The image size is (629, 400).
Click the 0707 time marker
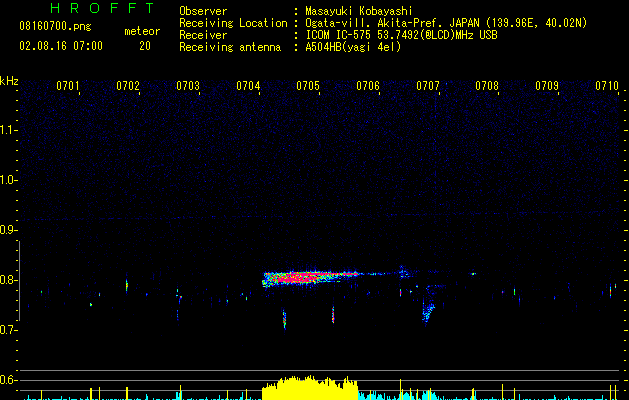(428, 86)
